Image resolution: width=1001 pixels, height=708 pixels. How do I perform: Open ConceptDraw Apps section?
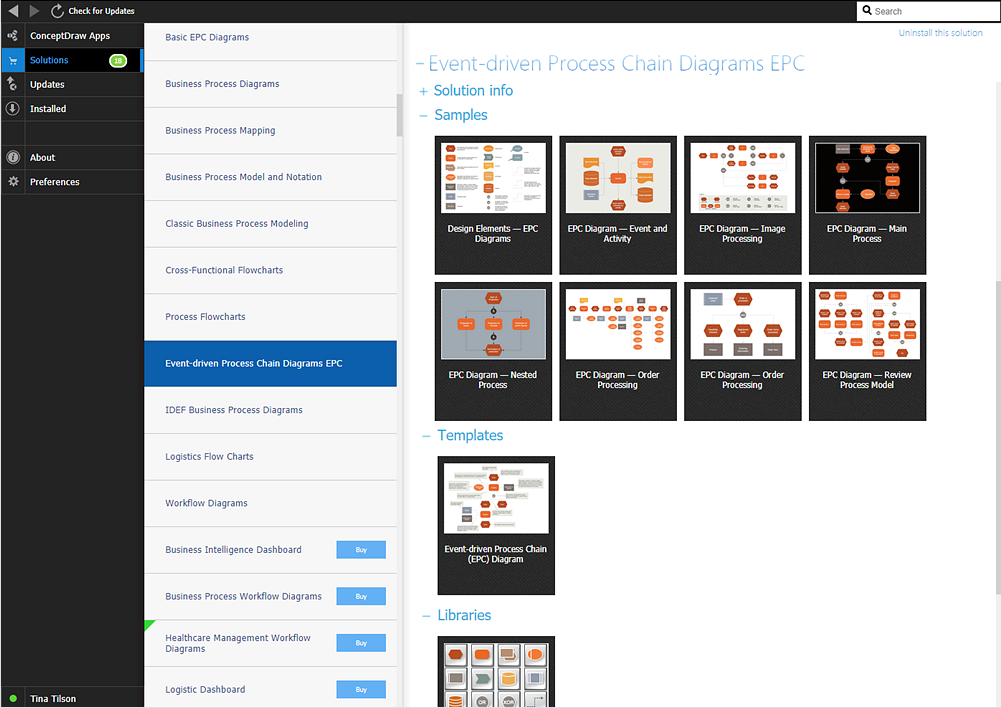[72, 36]
